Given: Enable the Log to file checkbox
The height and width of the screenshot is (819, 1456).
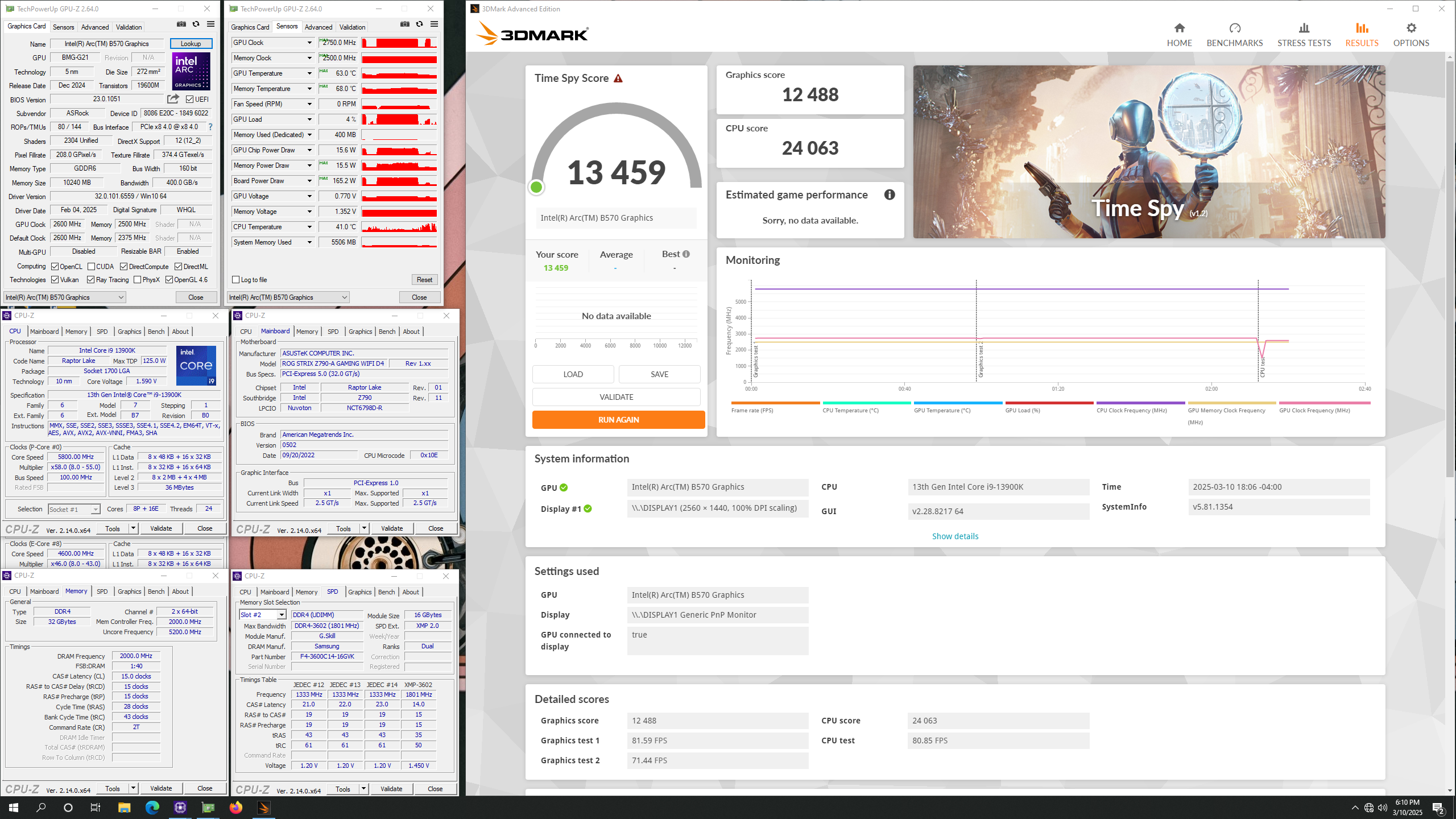Looking at the screenshot, I should tap(235, 280).
